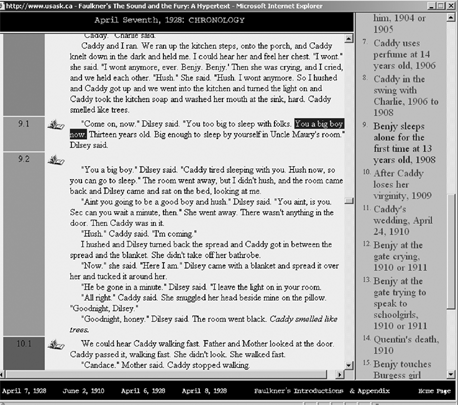Screen dimensions: 458x405
Task: Open chronology item Caddy's wedding, April 24, 1910
Action: point(403,220)
